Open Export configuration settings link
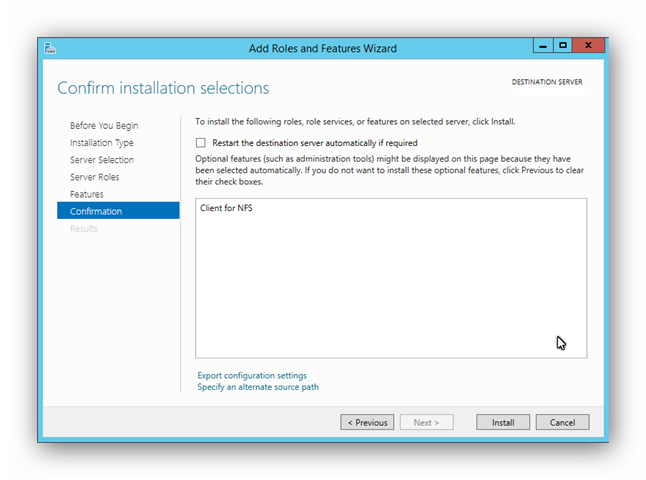646x480 pixels. pos(252,375)
